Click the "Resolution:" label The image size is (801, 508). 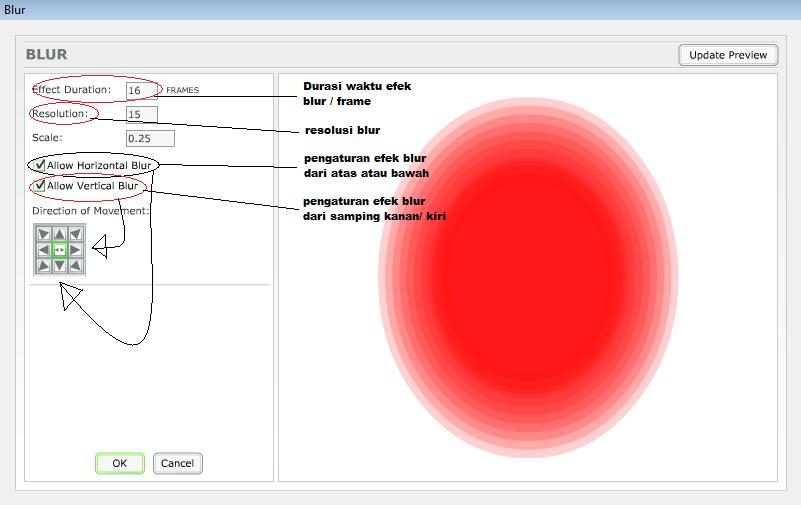tap(60, 113)
